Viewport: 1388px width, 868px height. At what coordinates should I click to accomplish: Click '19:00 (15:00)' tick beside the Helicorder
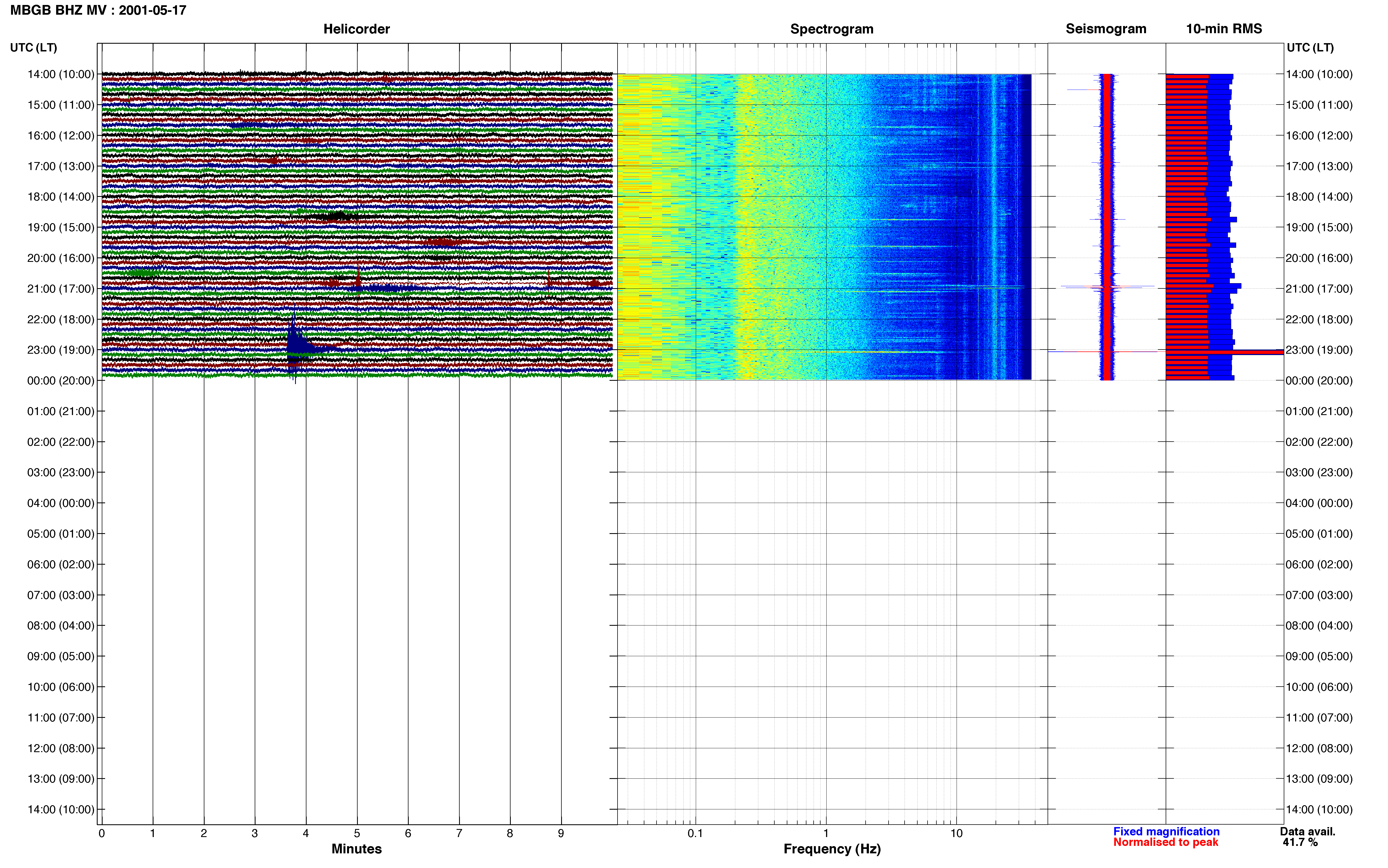[61, 227]
